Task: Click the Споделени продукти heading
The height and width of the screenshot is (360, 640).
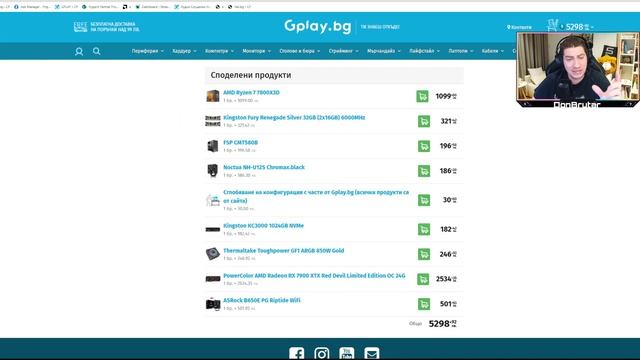Action: [251, 75]
